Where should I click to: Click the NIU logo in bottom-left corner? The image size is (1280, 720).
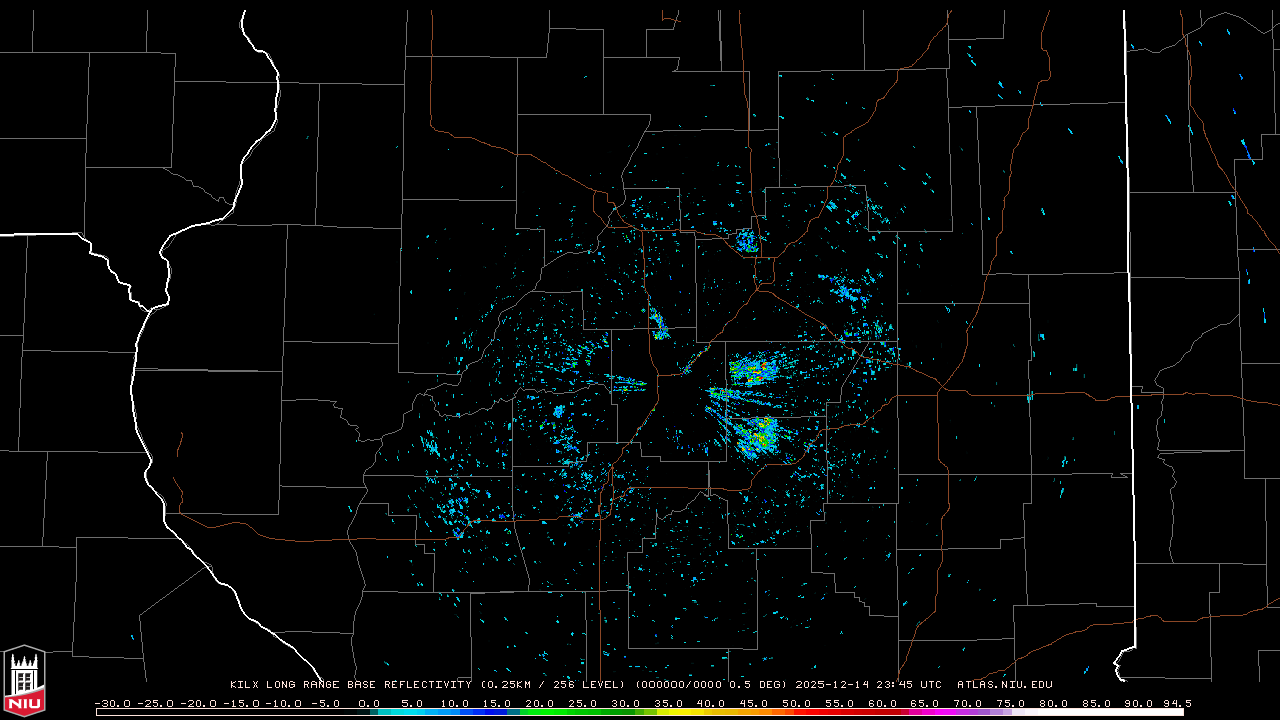pos(24,682)
